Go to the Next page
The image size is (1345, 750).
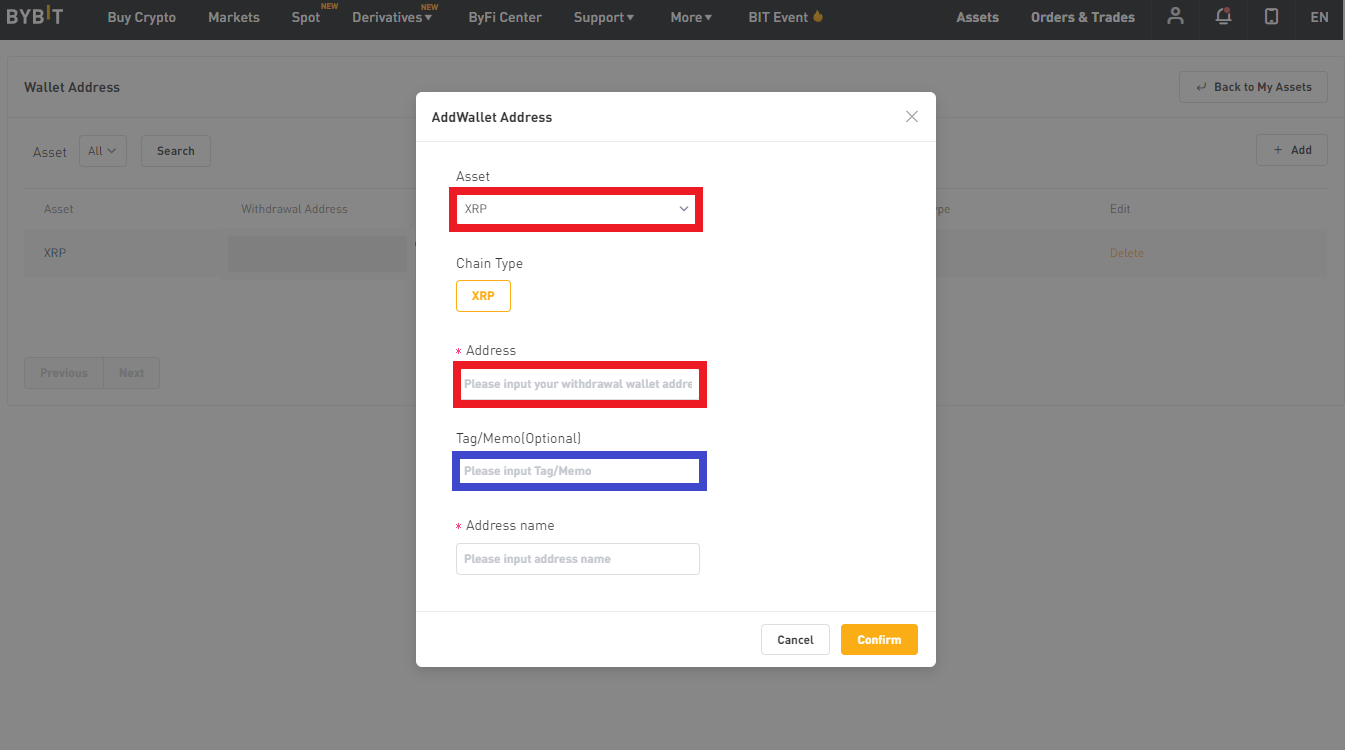[x=131, y=373]
